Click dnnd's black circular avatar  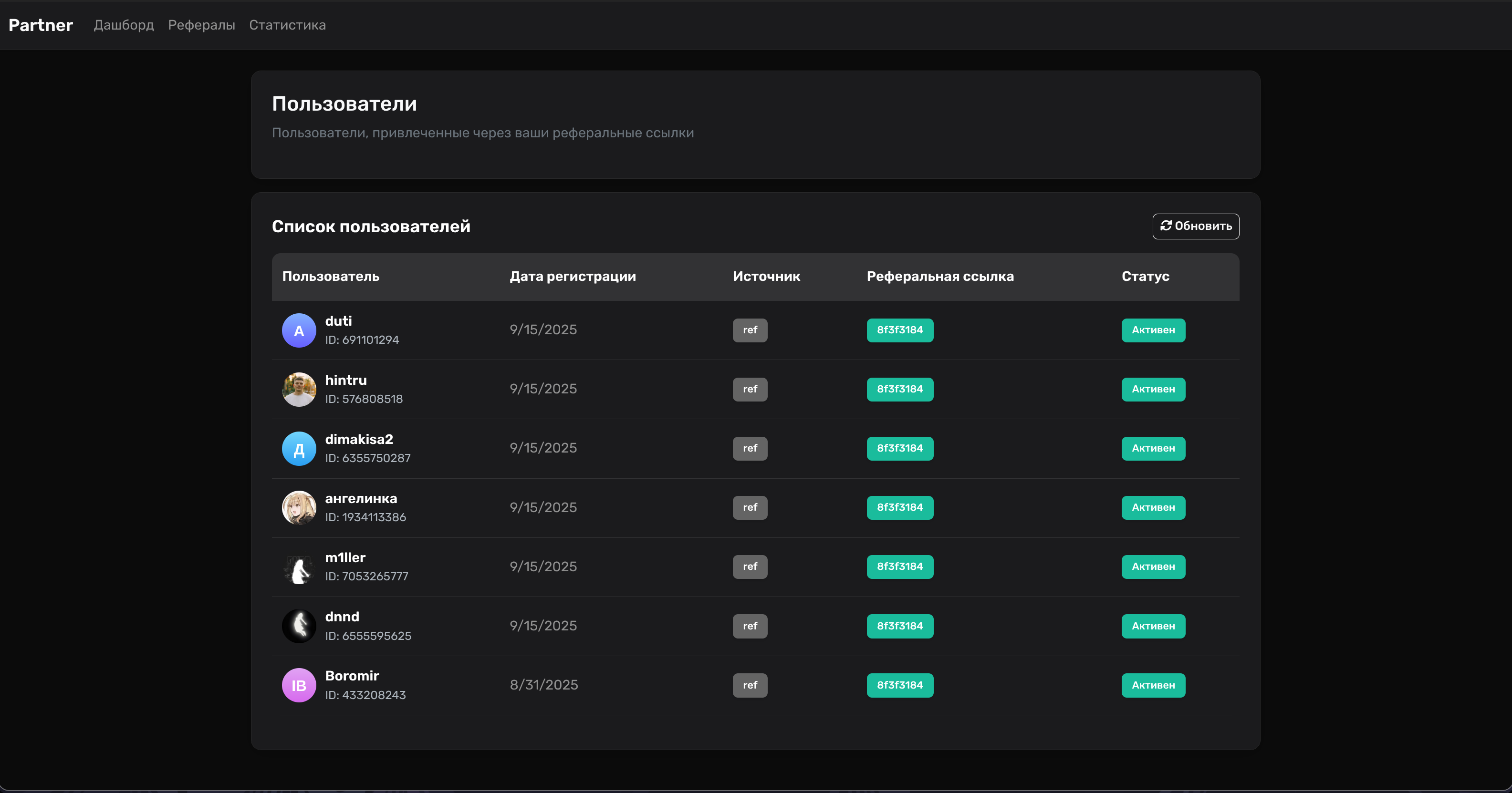tap(299, 627)
